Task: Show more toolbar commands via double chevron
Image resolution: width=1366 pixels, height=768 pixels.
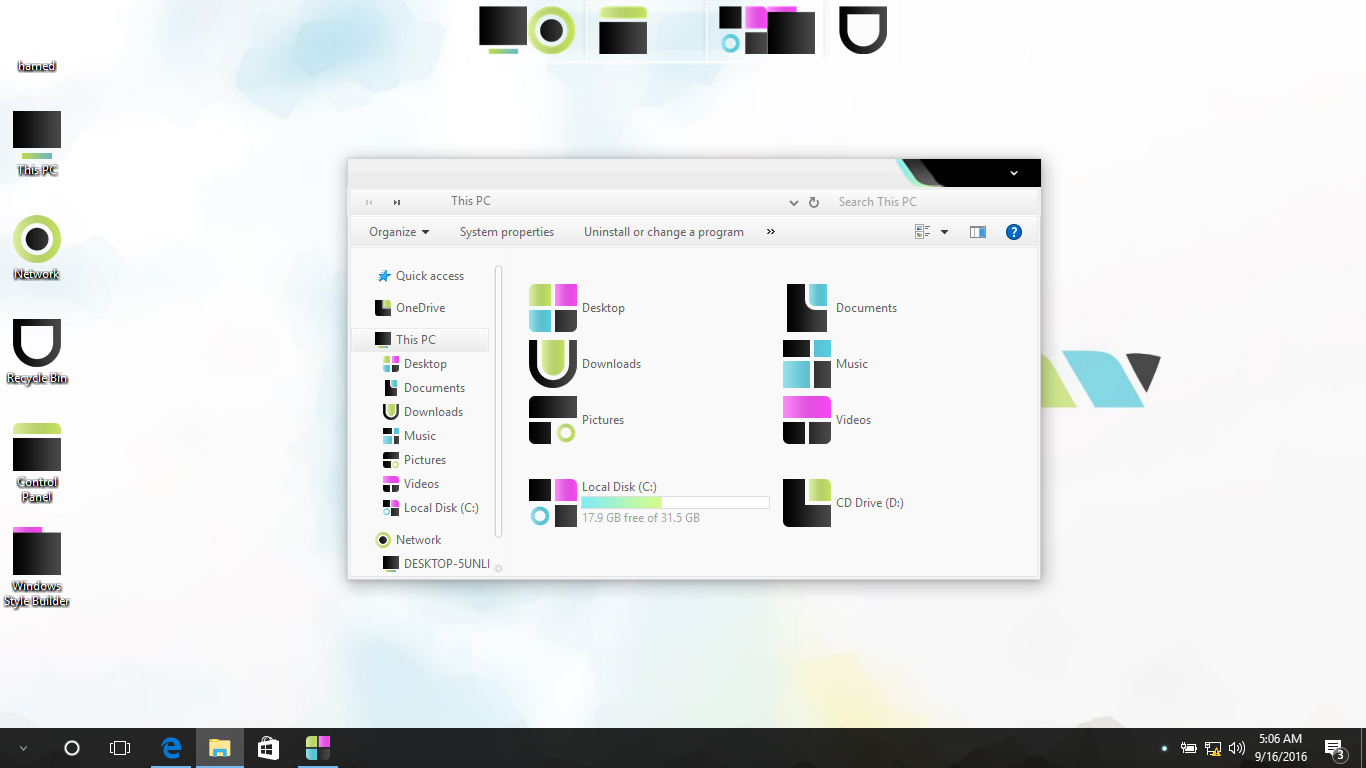Action: pyautogui.click(x=771, y=232)
